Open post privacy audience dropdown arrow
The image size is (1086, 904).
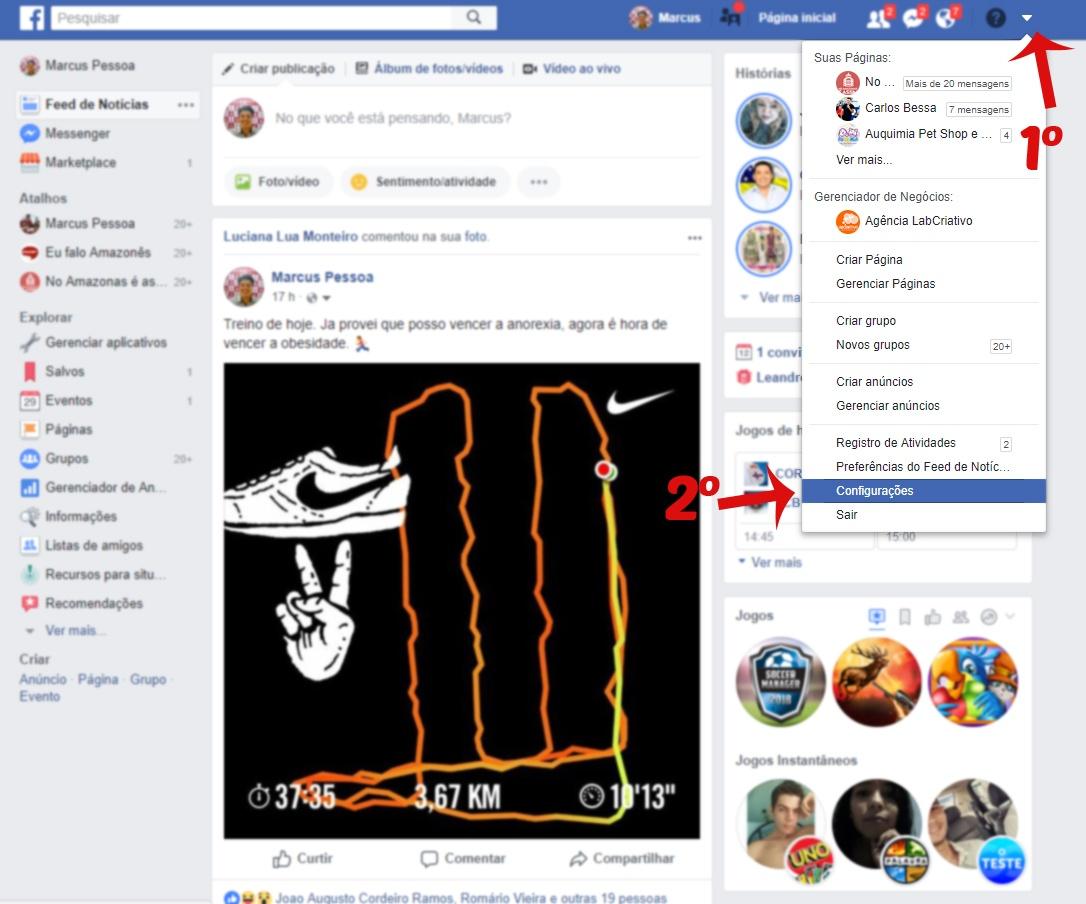326,298
